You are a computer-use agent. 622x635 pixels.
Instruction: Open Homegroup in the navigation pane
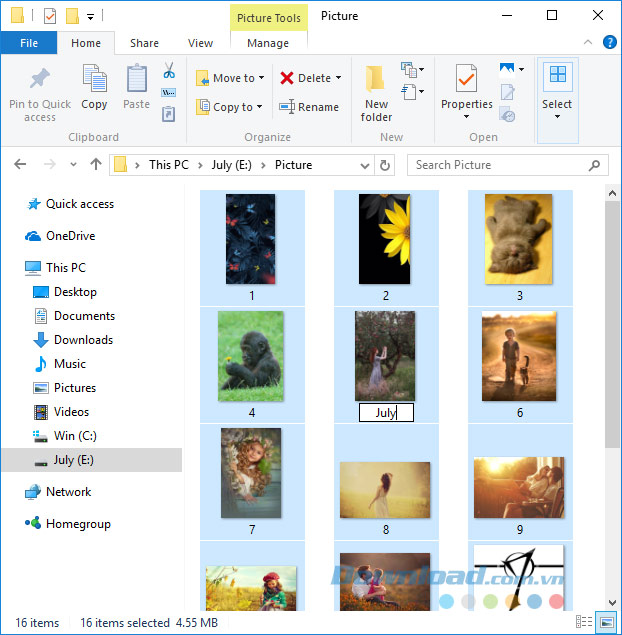(x=68, y=524)
